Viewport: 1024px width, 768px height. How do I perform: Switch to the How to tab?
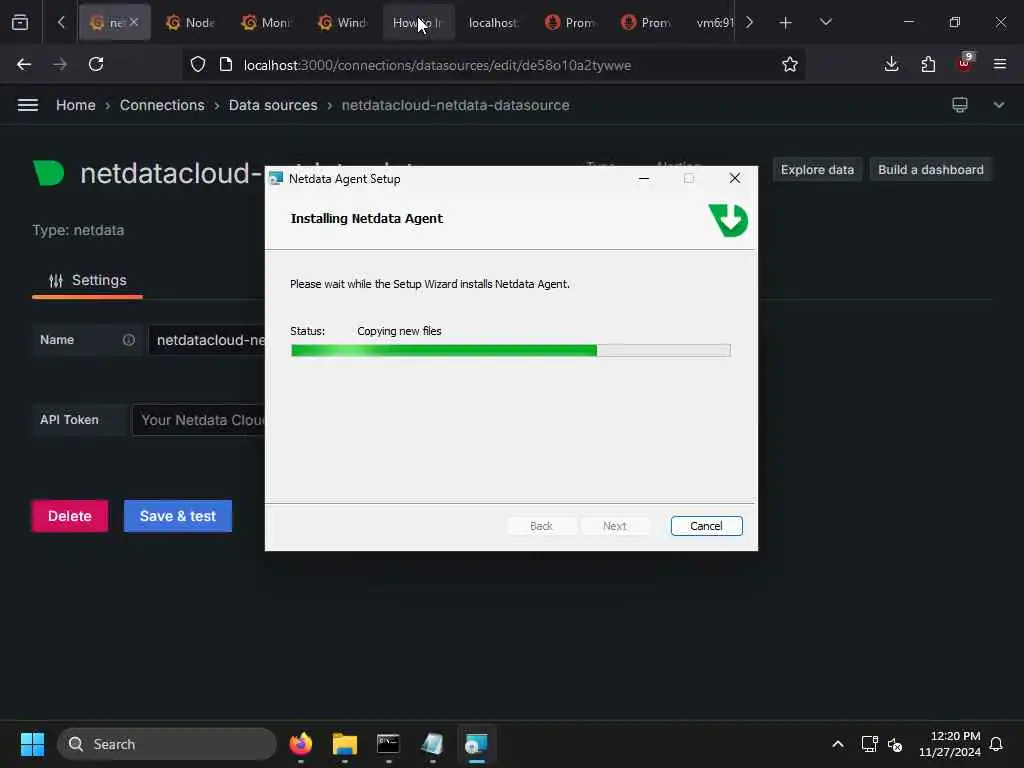(418, 23)
